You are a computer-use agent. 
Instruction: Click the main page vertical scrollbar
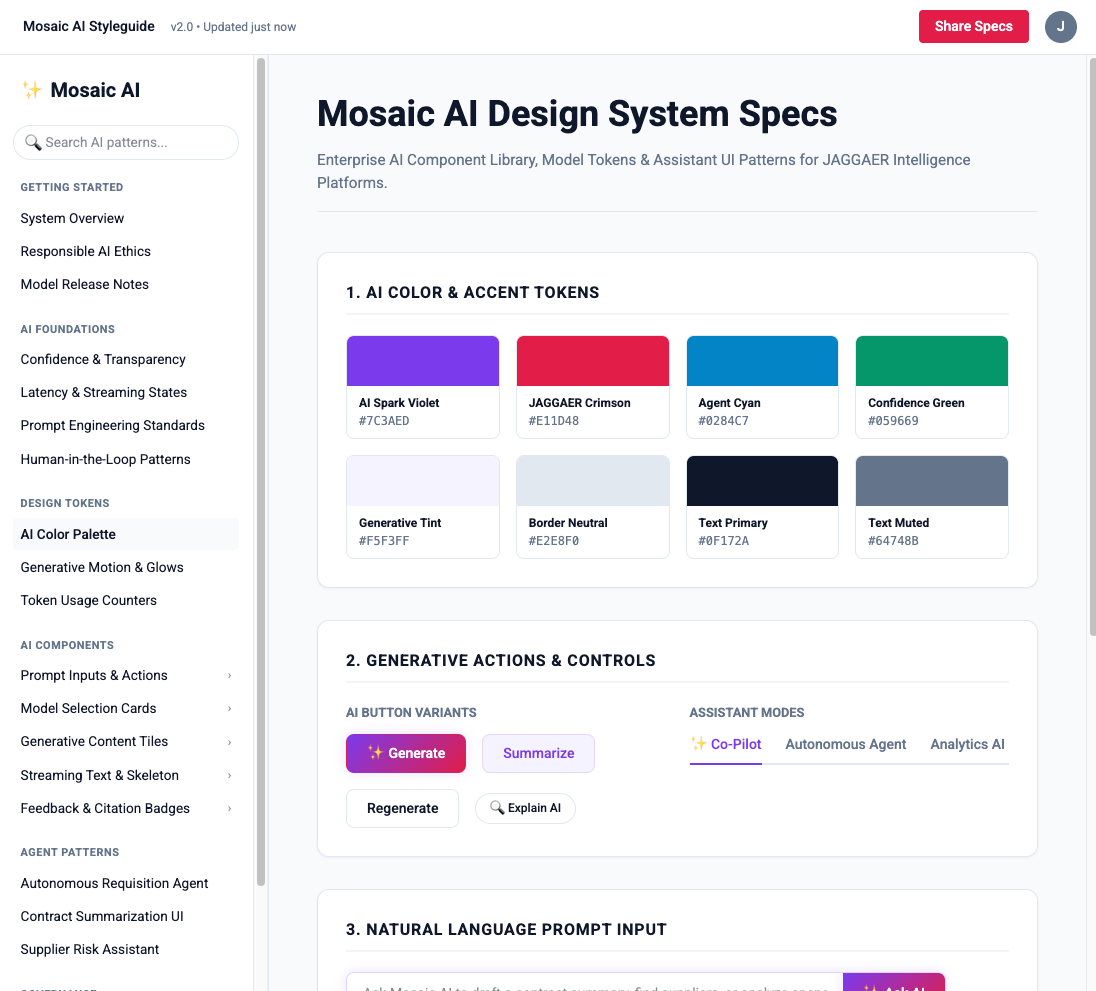(x=1092, y=347)
